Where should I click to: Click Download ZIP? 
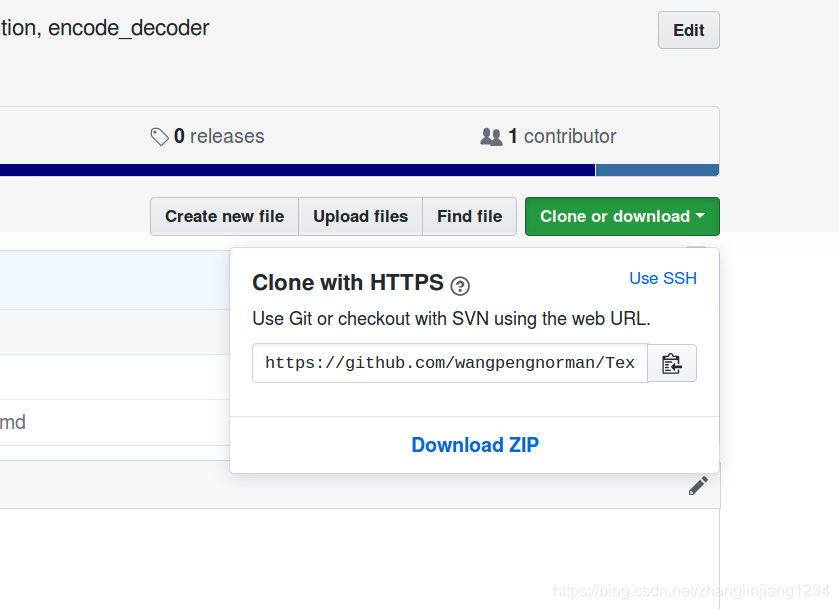[475, 445]
